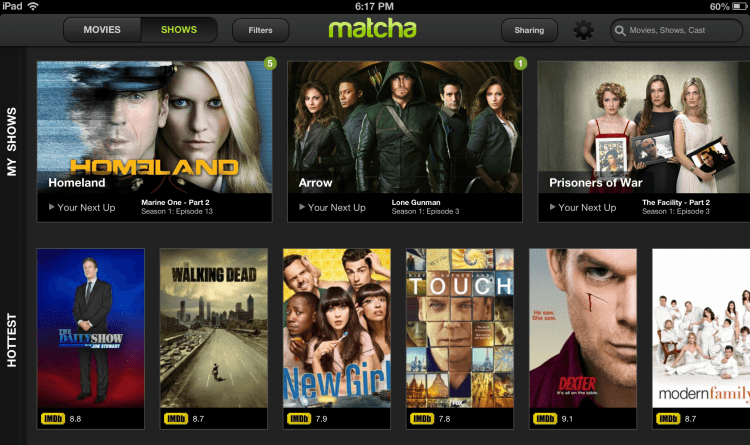
Task: Focus the Movies, Shows, Cast search field
Action: (x=676, y=30)
